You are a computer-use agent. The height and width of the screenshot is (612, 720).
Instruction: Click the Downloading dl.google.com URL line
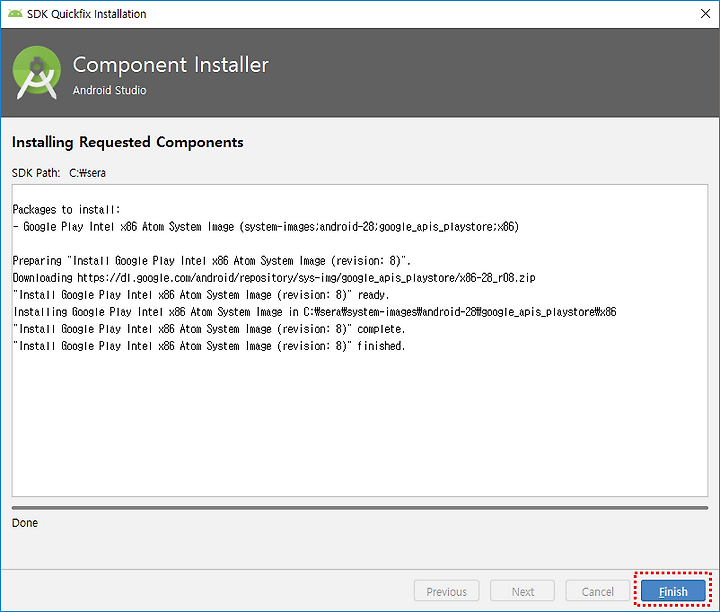pyautogui.click(x=274, y=278)
